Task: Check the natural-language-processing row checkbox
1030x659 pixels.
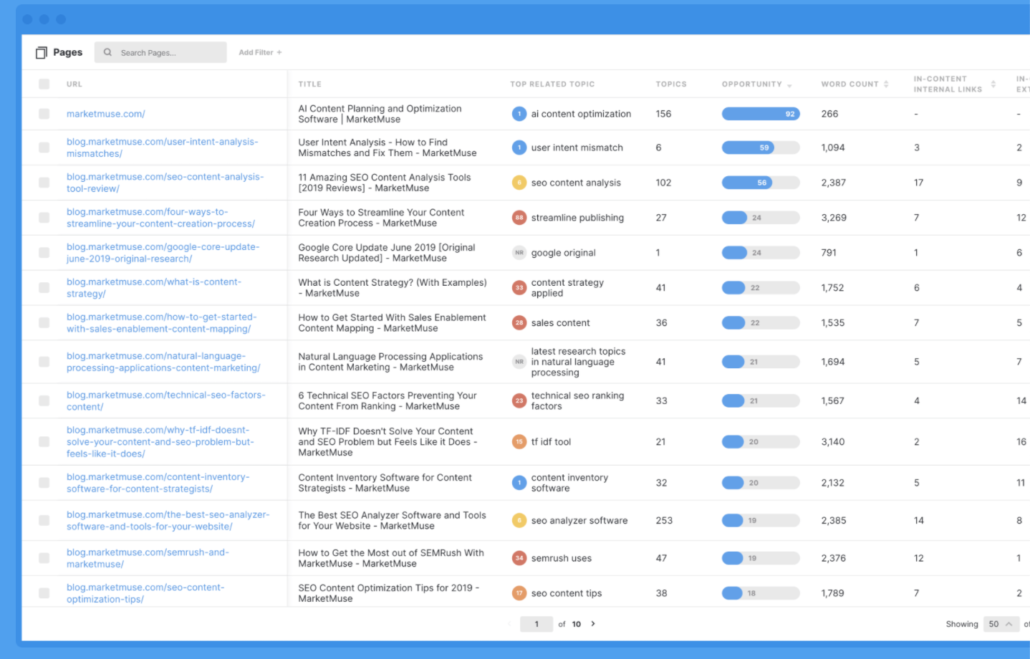Action: (44, 362)
